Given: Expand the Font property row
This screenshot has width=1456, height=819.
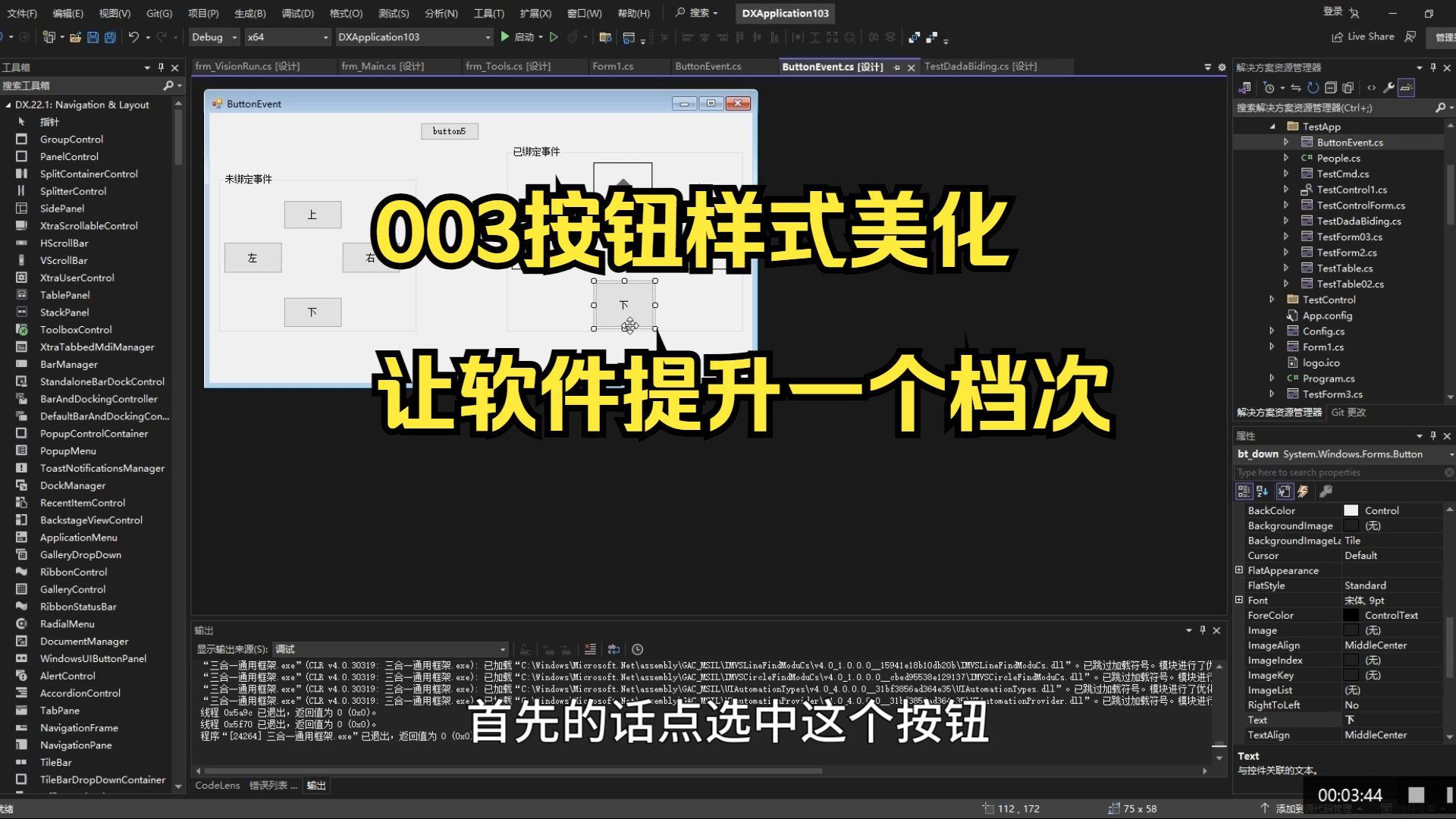Looking at the screenshot, I should [1238, 600].
